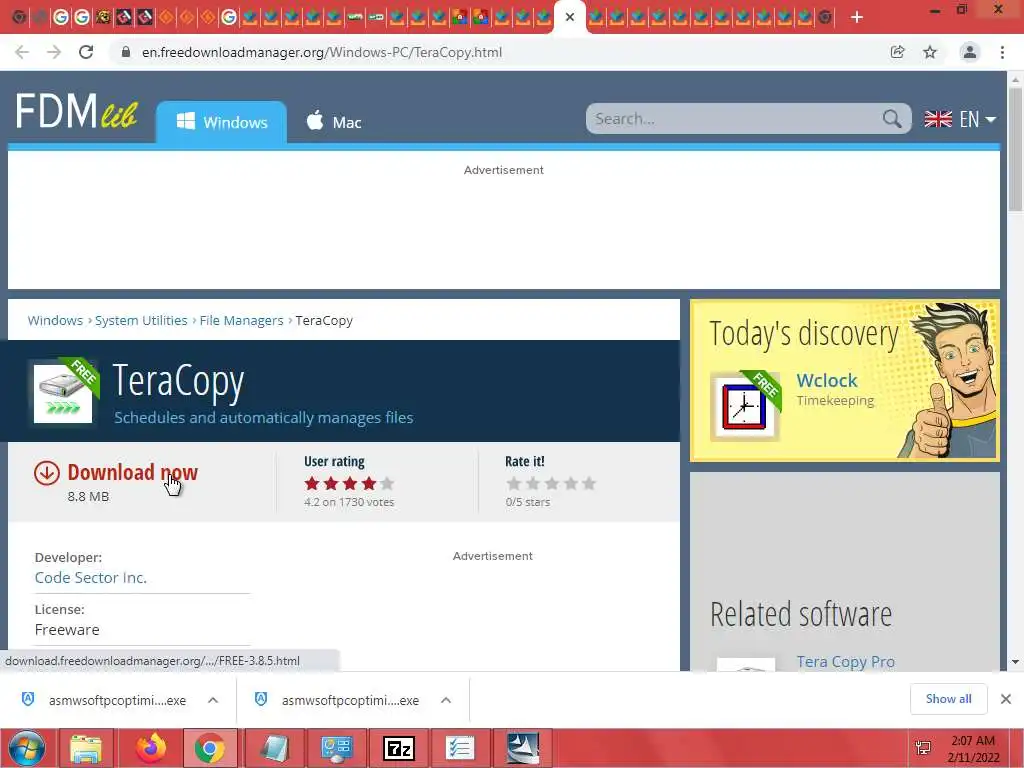Screen dimensions: 1024x768
Task: Expand first asmwsoftpcoptimi download options
Action: (213, 700)
